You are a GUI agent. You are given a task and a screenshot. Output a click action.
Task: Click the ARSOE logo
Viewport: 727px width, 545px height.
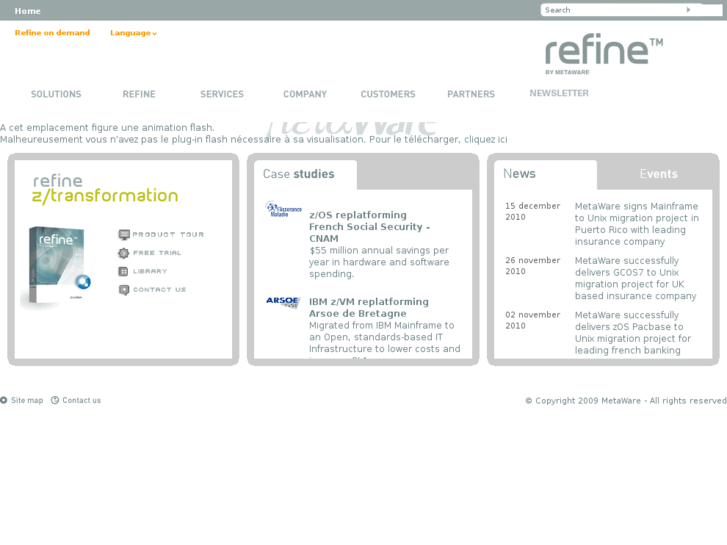tap(283, 302)
